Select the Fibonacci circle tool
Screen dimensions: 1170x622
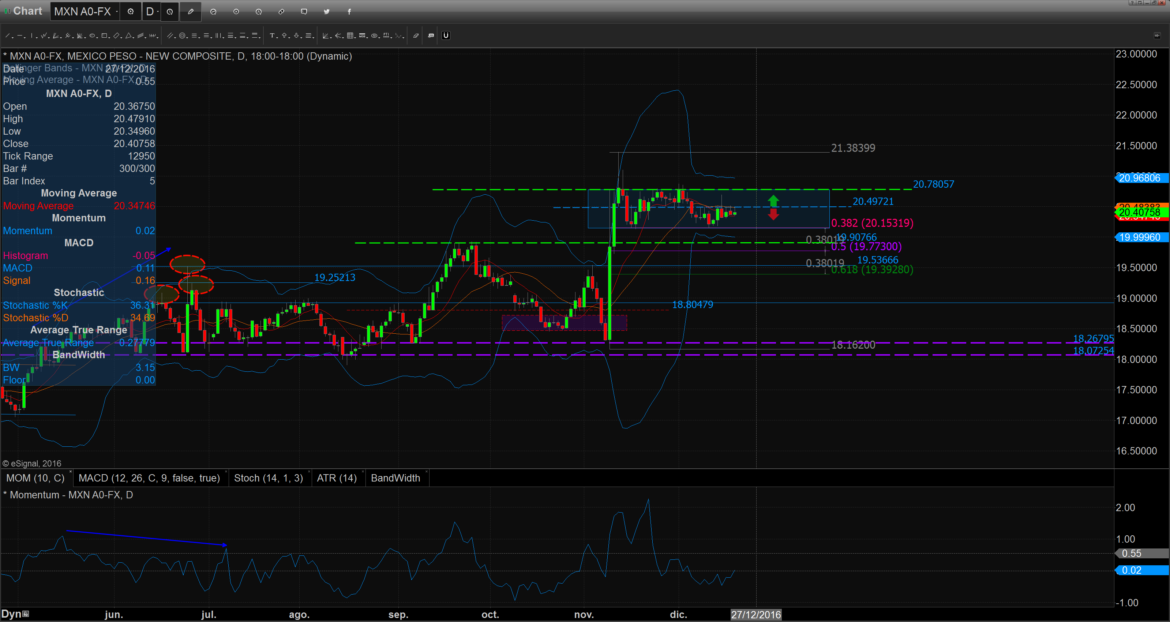pyautogui.click(x=182, y=35)
